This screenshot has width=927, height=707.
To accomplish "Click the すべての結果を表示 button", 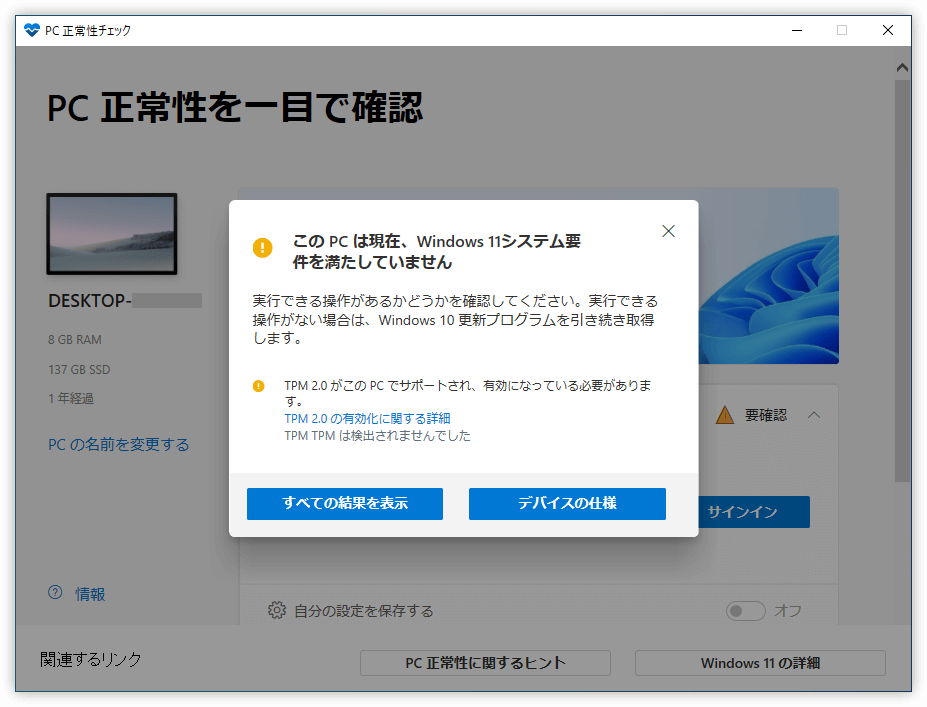I will pyautogui.click(x=345, y=504).
